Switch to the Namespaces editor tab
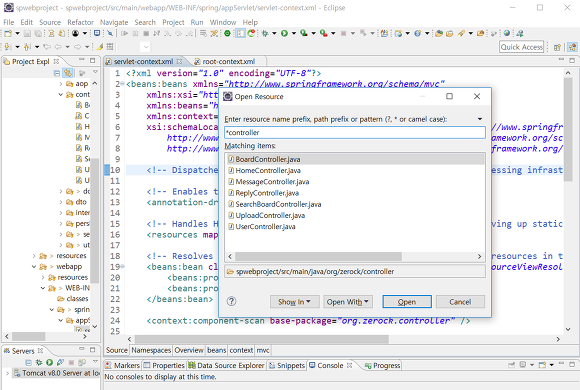Image resolution: width=580 pixels, height=390 pixels. click(x=151, y=350)
